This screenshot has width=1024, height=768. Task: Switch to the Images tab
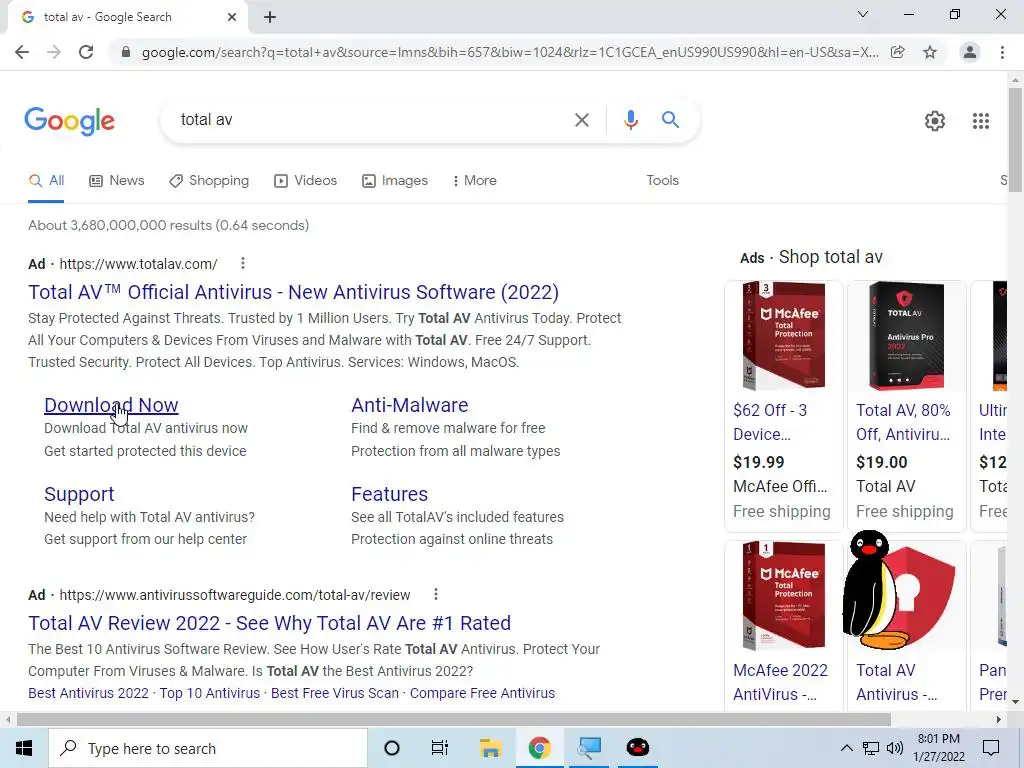[394, 181]
